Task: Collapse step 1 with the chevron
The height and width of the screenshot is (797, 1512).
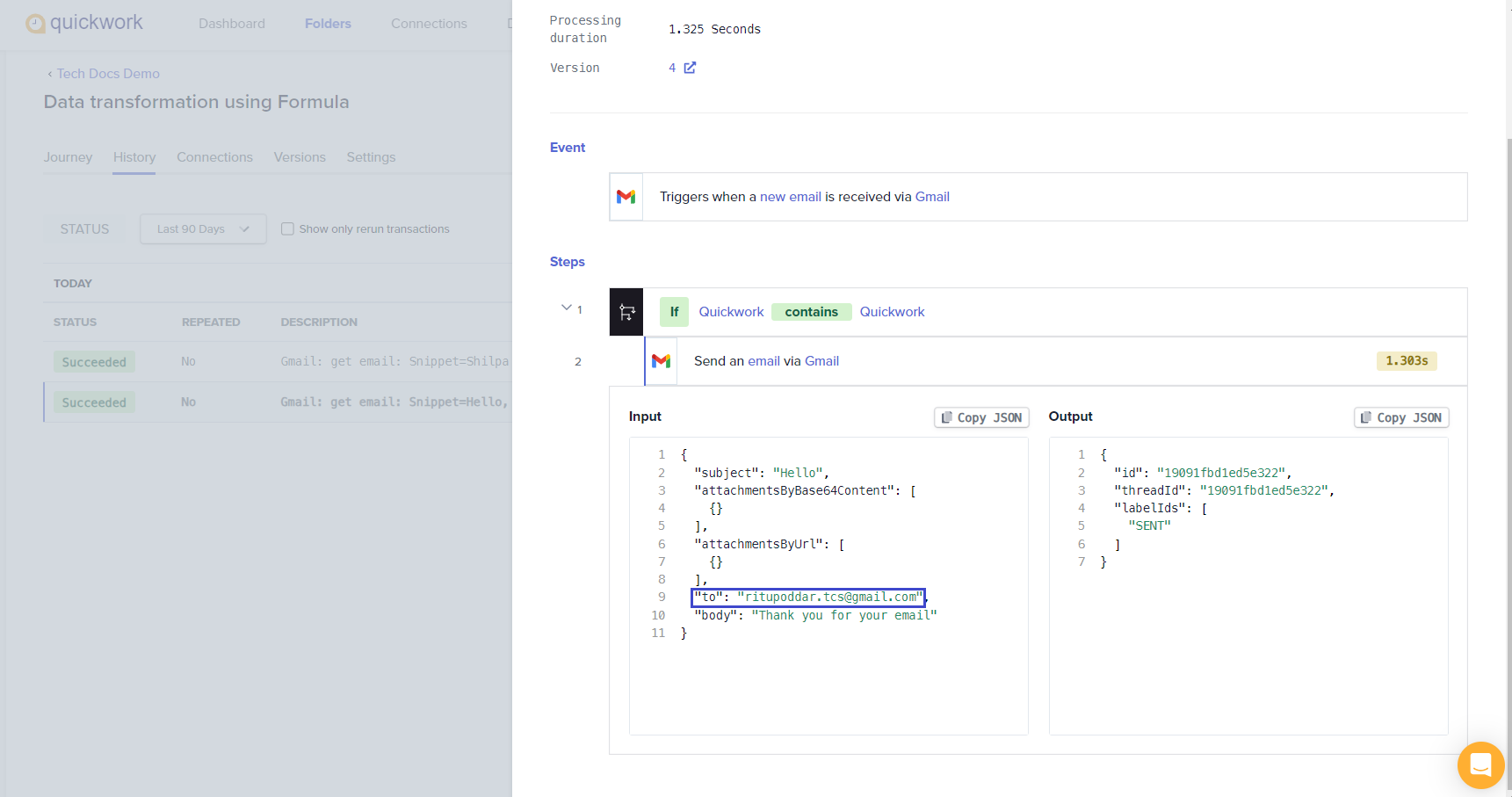Action: pos(567,308)
